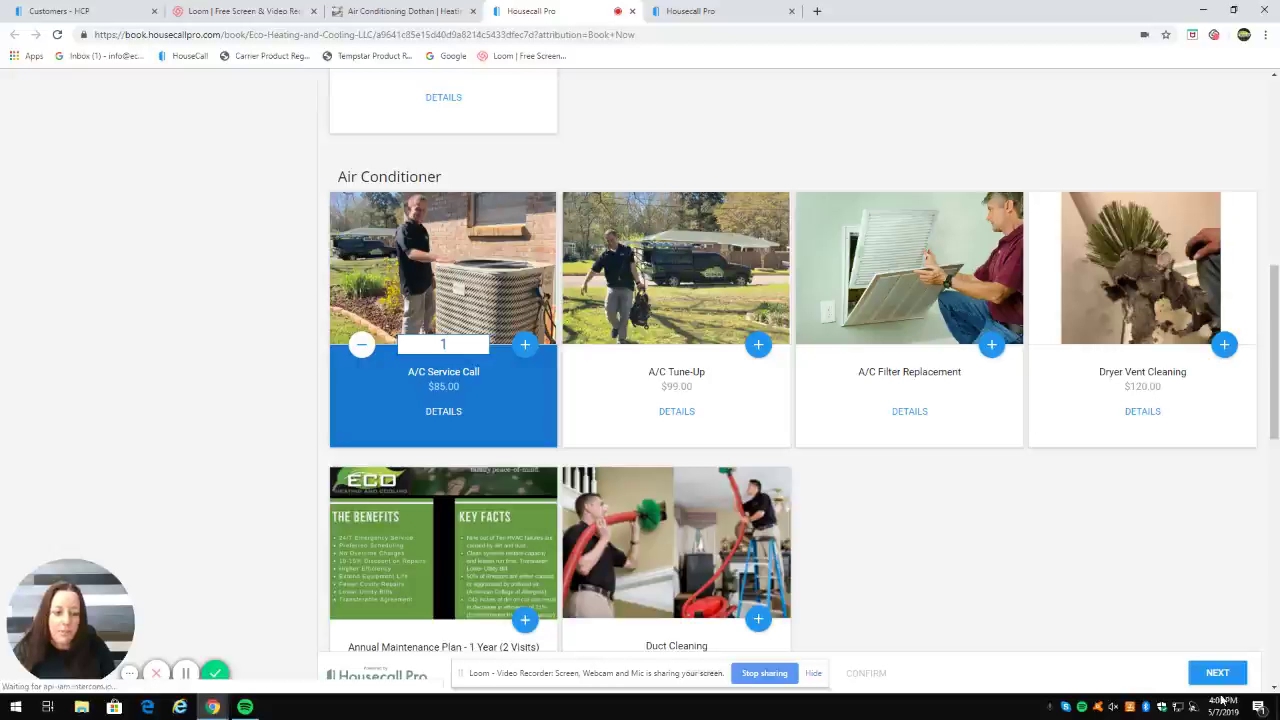The image size is (1280, 720).
Task: Stop sharing the Loom screen recording
Action: pos(764,673)
